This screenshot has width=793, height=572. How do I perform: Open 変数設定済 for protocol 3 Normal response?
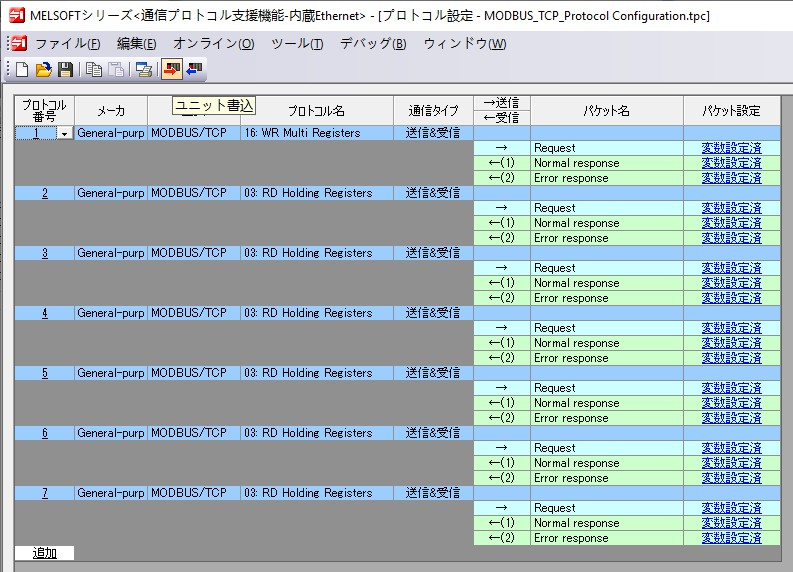click(x=731, y=283)
